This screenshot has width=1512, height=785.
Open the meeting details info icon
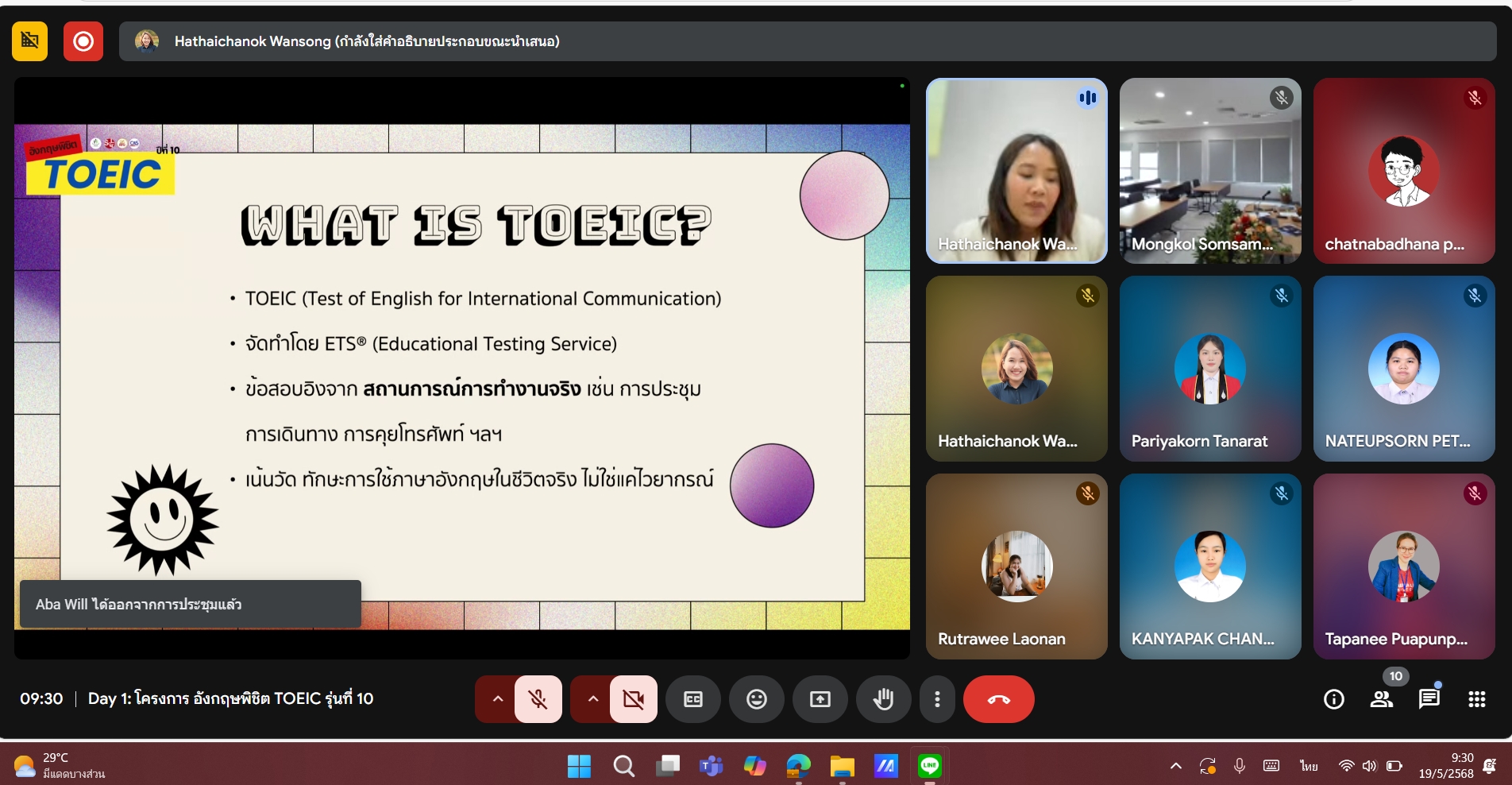point(1334,699)
